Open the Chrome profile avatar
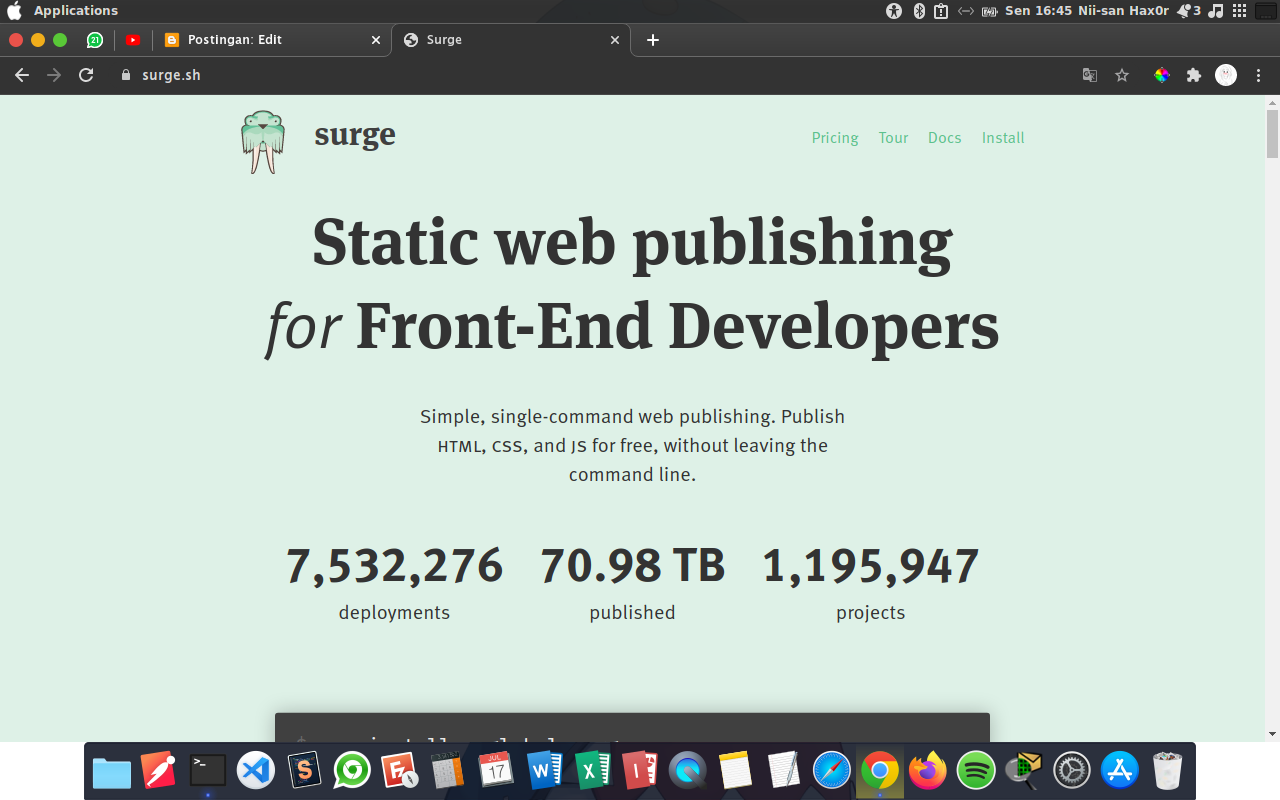The width and height of the screenshot is (1280, 800). [x=1226, y=75]
